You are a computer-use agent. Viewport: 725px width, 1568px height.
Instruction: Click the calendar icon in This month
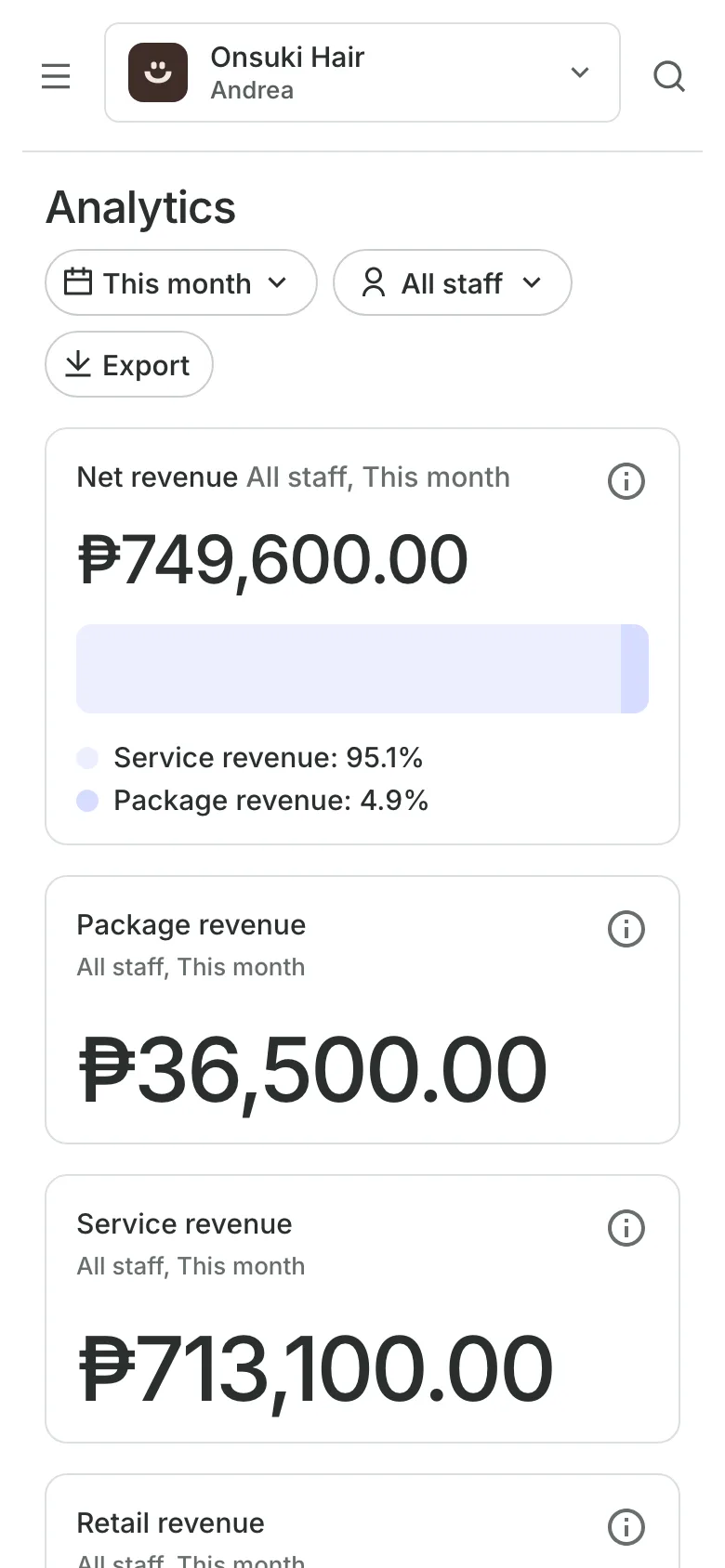pyautogui.click(x=78, y=281)
